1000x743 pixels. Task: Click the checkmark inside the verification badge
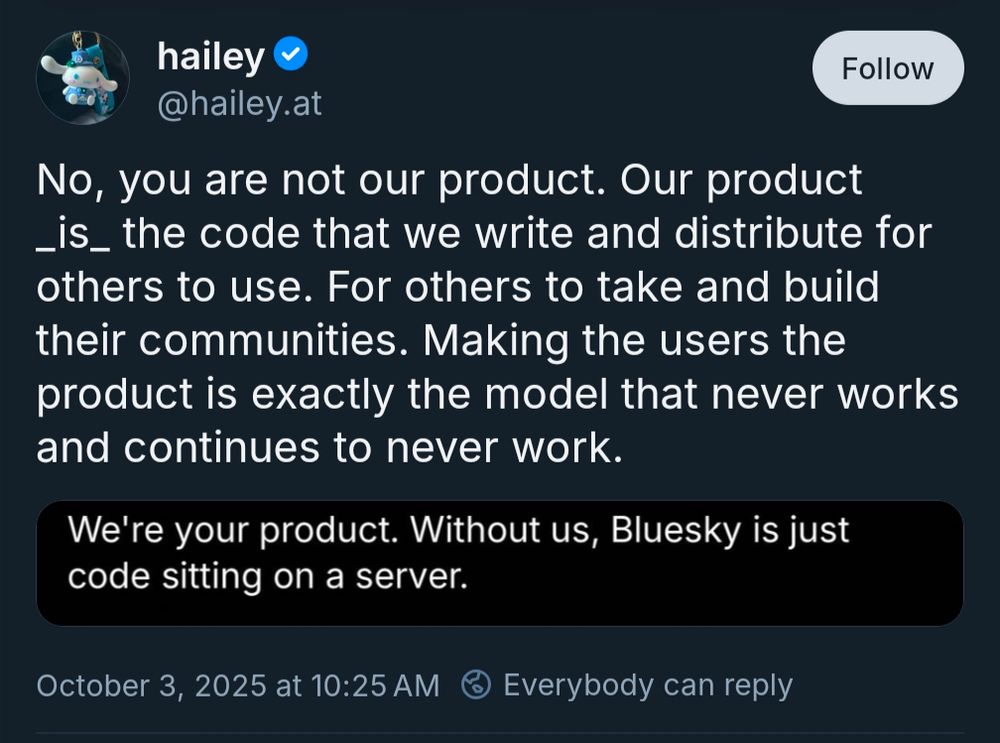[290, 55]
